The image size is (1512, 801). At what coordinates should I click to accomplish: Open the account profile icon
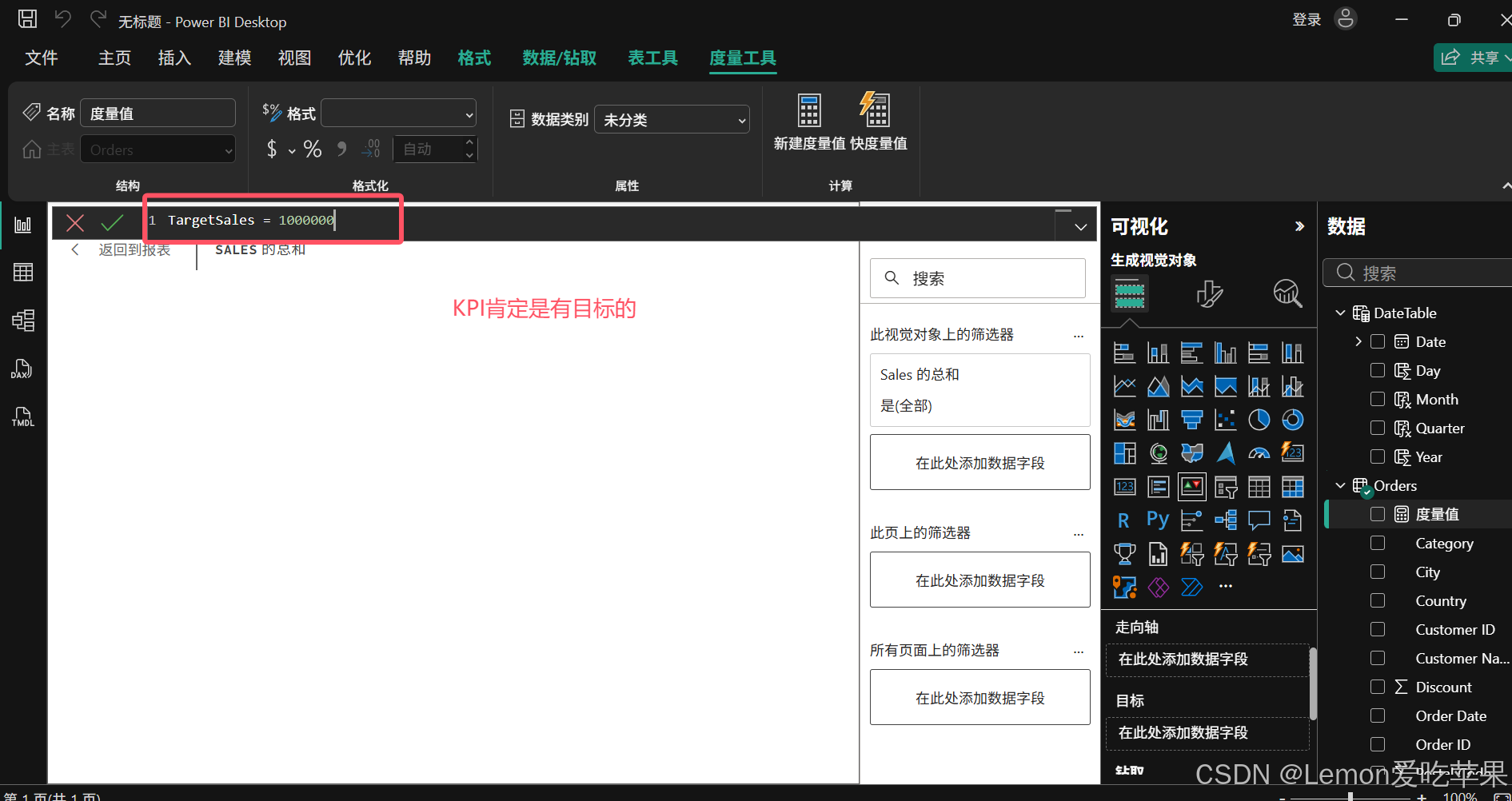(x=1346, y=19)
